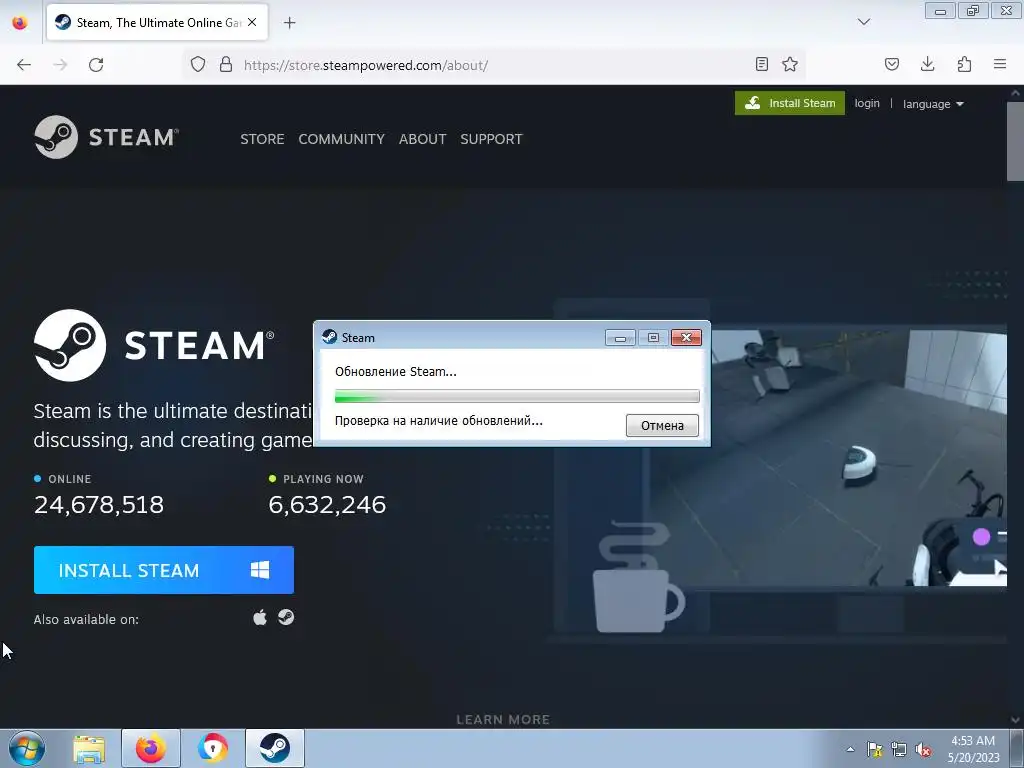Click the Steam taskbar icon
Image resolution: width=1024 pixels, height=768 pixels.
(x=274, y=748)
